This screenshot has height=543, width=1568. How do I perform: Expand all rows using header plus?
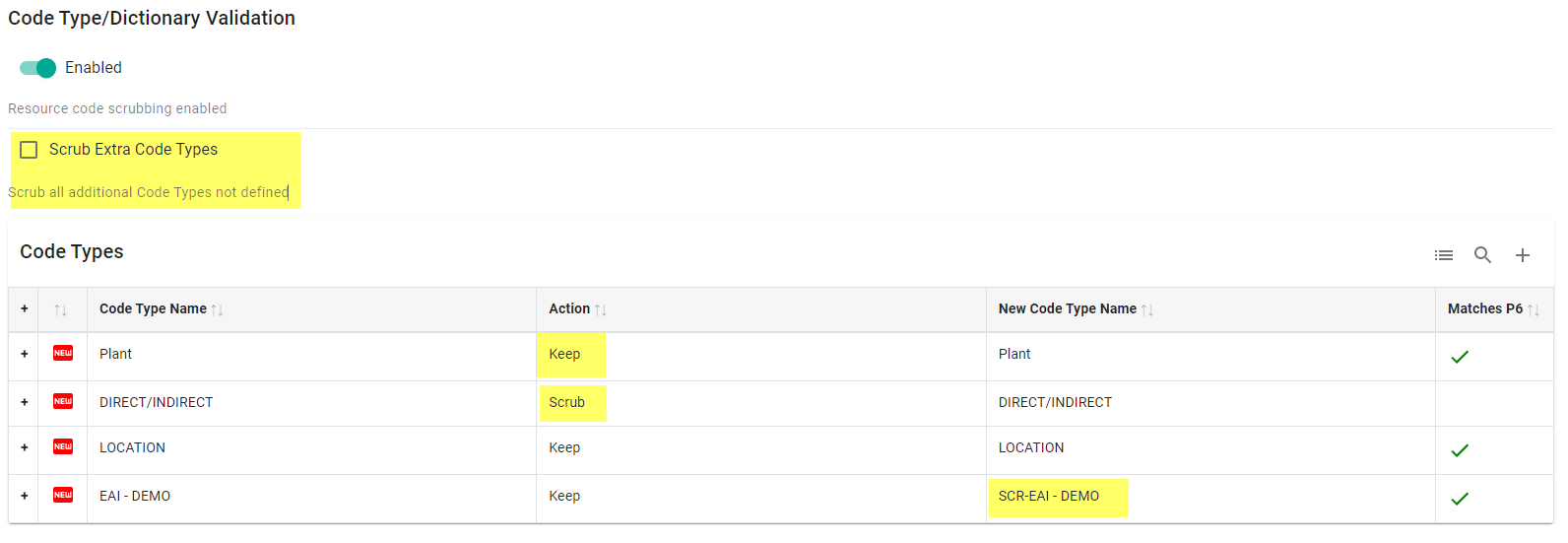click(x=25, y=308)
